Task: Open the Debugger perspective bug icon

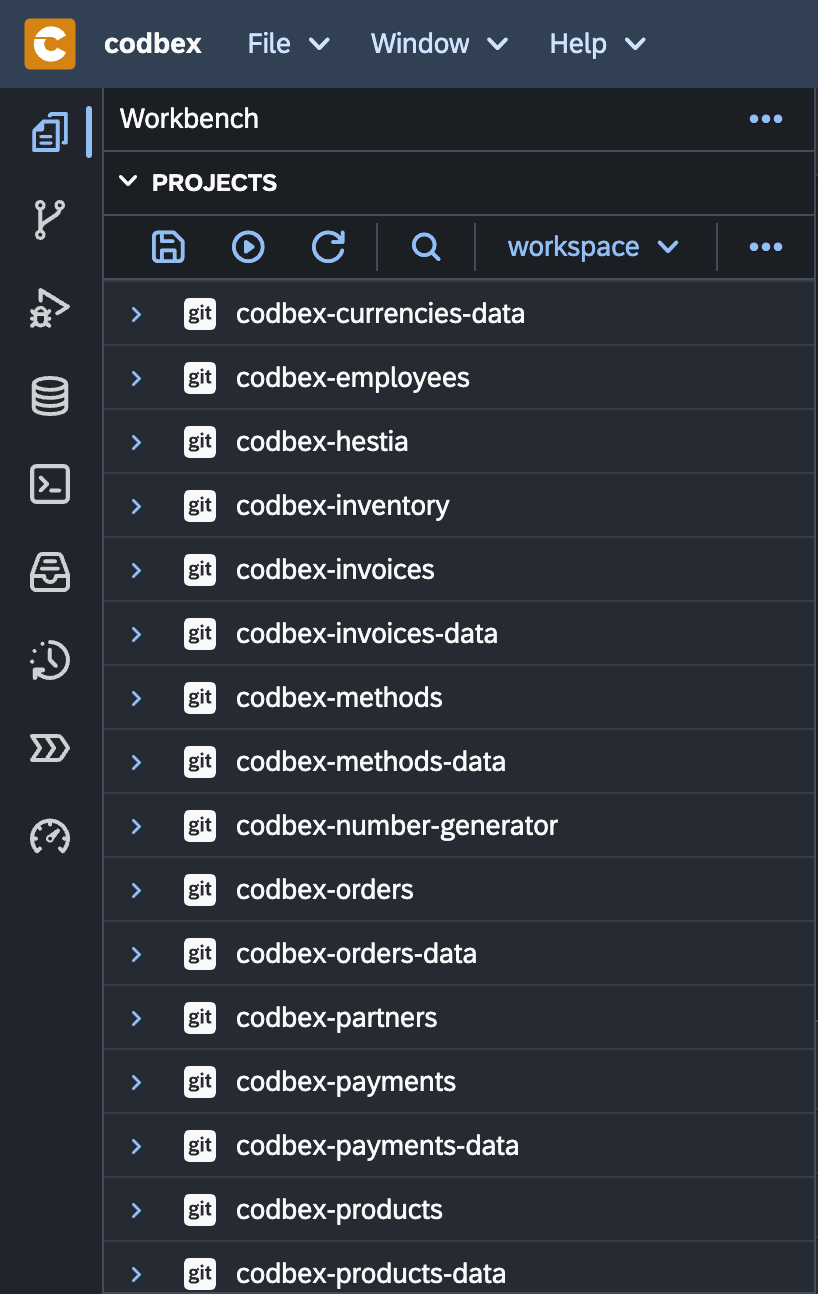Action: tap(50, 308)
